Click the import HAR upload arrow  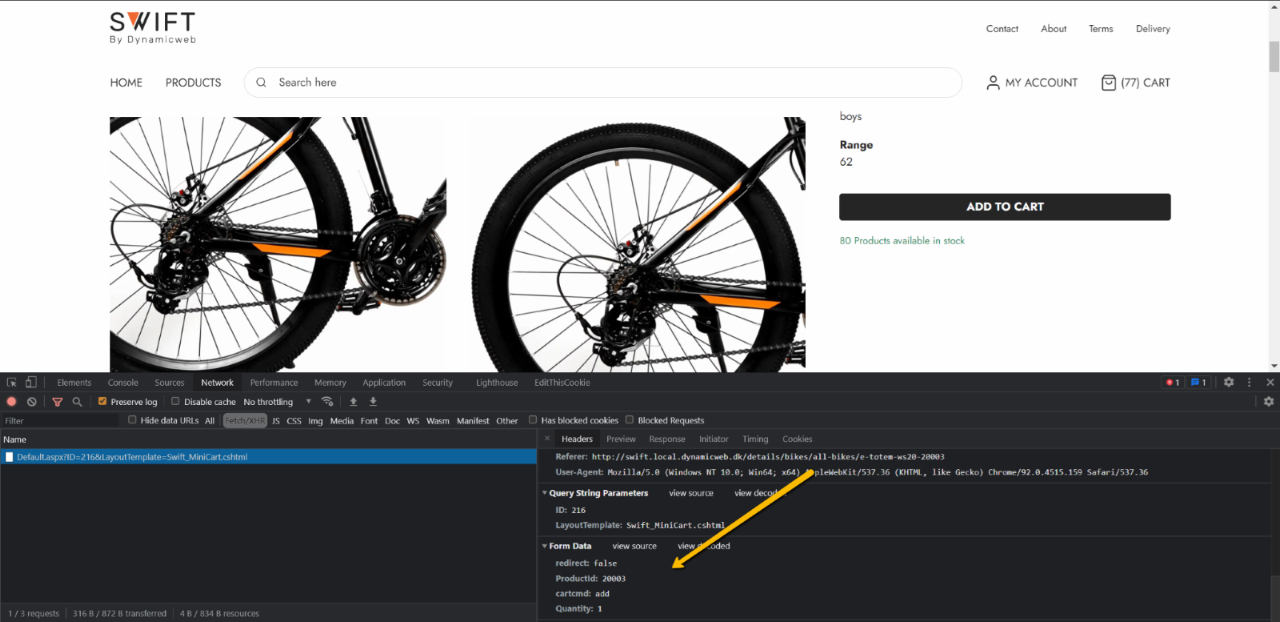pos(353,402)
